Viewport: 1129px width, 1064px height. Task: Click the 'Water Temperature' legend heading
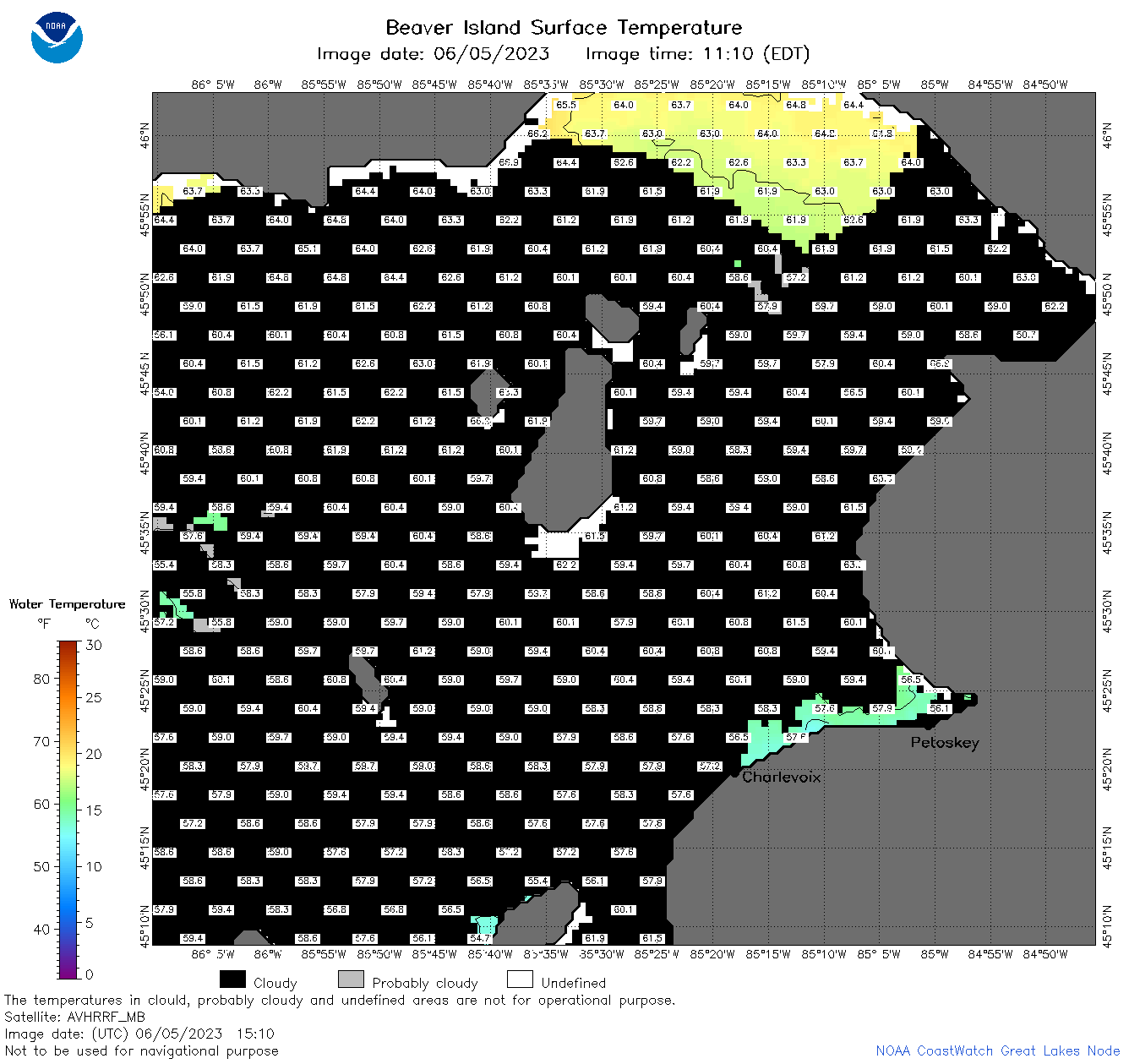[67, 603]
